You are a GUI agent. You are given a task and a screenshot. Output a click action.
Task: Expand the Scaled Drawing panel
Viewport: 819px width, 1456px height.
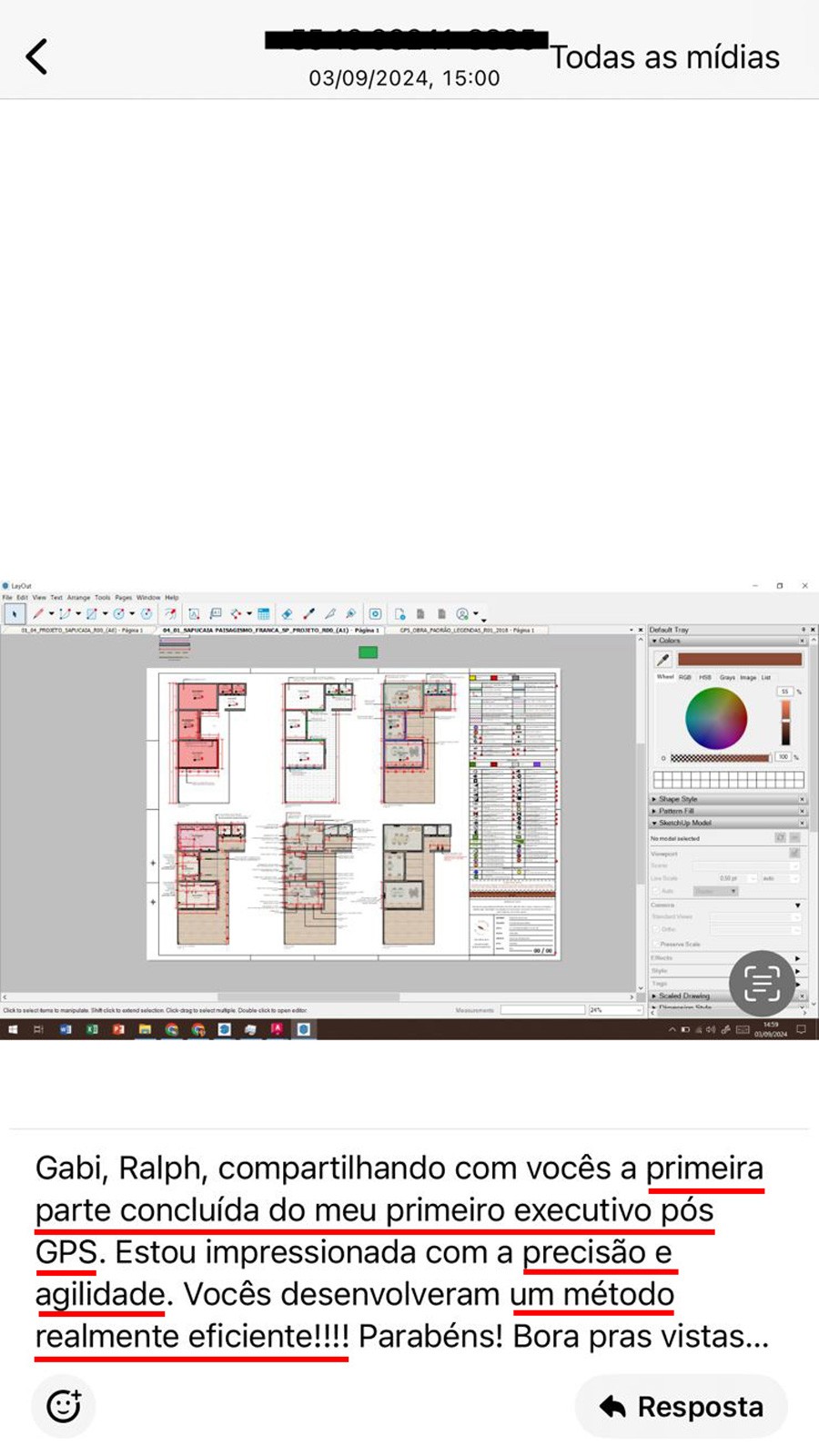654,996
